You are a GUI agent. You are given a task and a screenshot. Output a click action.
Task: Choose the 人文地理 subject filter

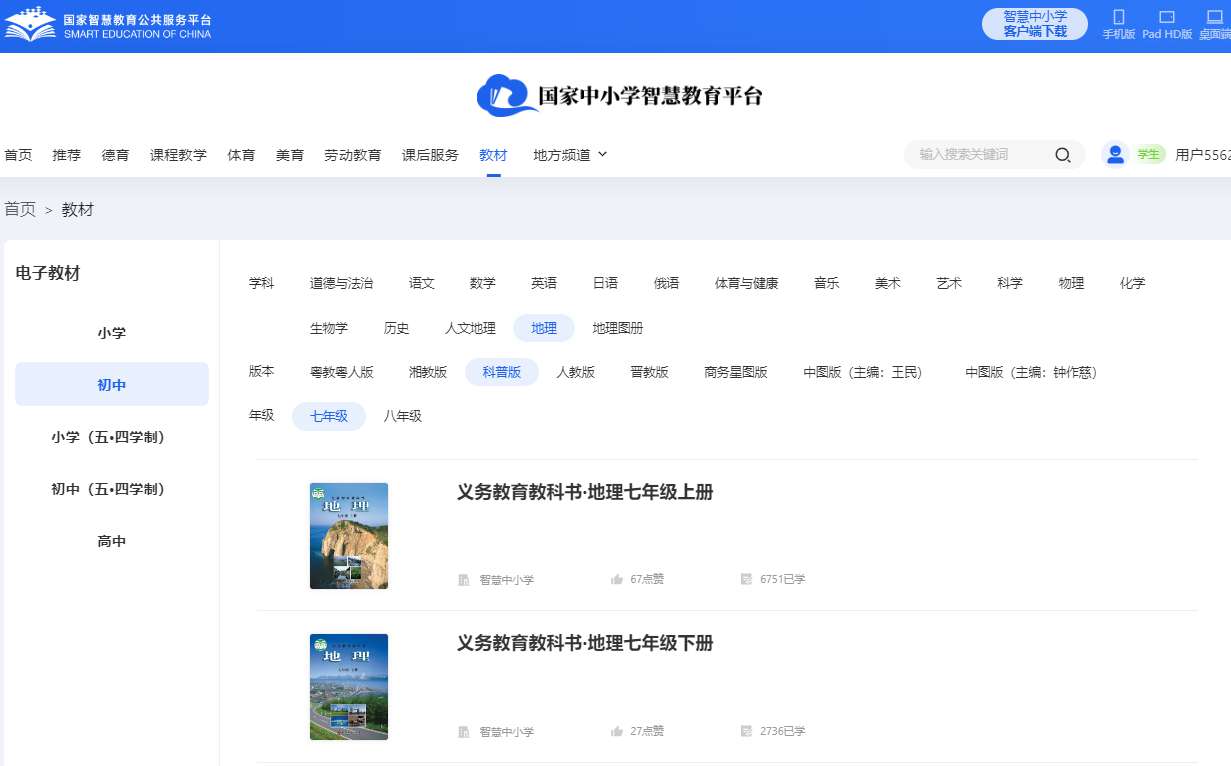coord(470,328)
